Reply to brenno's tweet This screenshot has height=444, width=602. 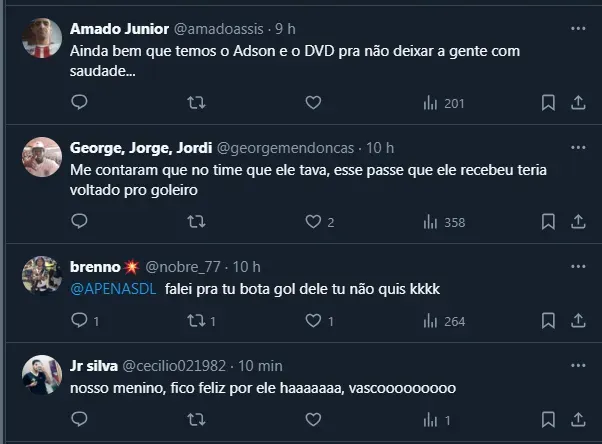(80, 321)
